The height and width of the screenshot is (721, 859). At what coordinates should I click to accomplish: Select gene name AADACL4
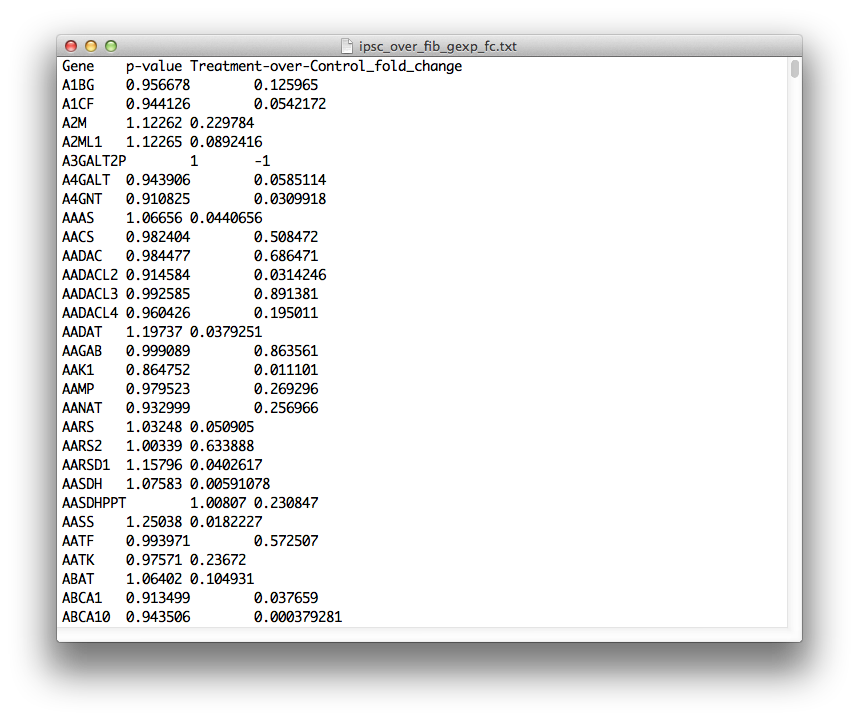(90, 313)
